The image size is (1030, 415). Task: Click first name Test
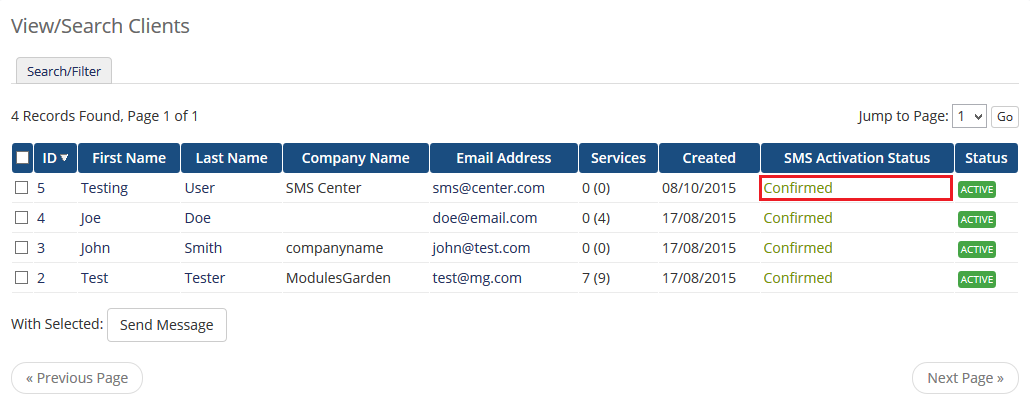(x=95, y=278)
